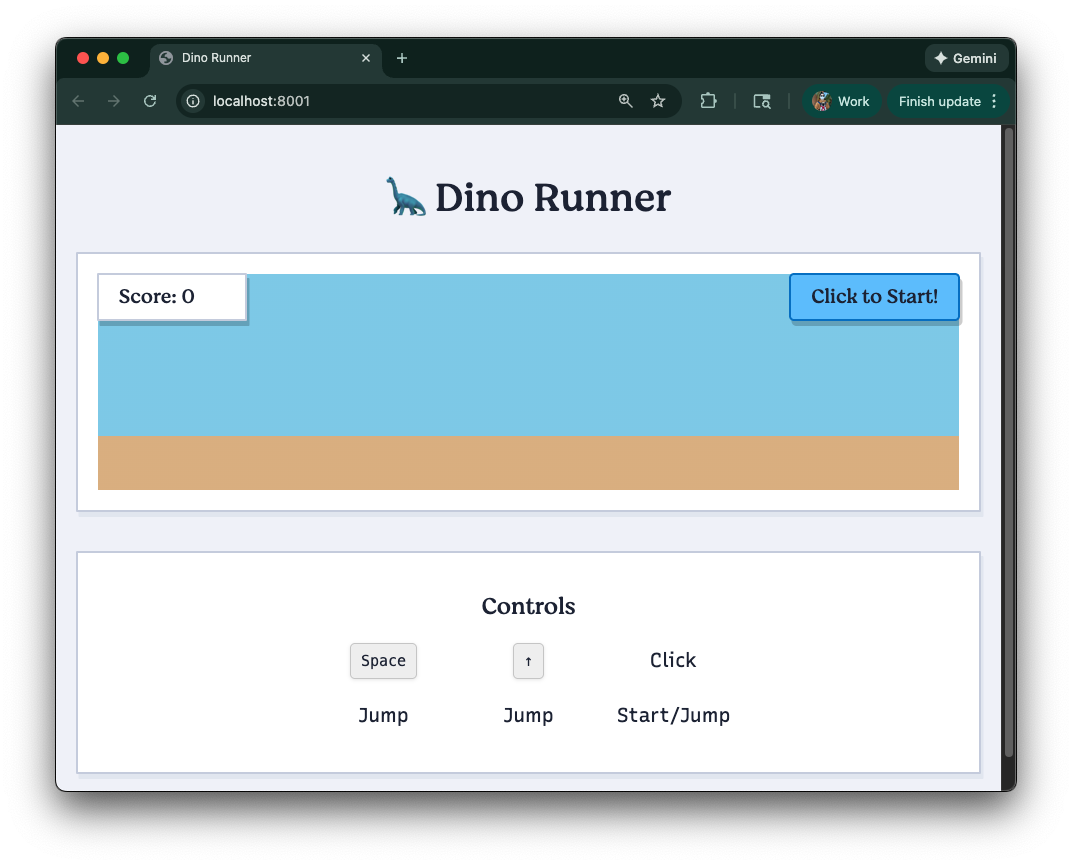This screenshot has height=865, width=1072.
Task: Open the Work profile menu
Action: [x=841, y=101]
